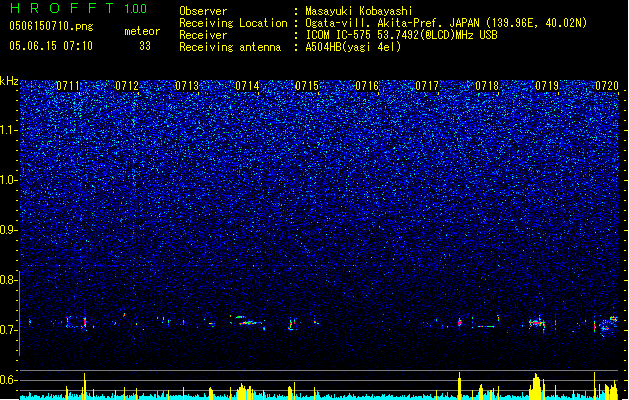
Task: Click the 0718 time marker
Action: [487, 86]
